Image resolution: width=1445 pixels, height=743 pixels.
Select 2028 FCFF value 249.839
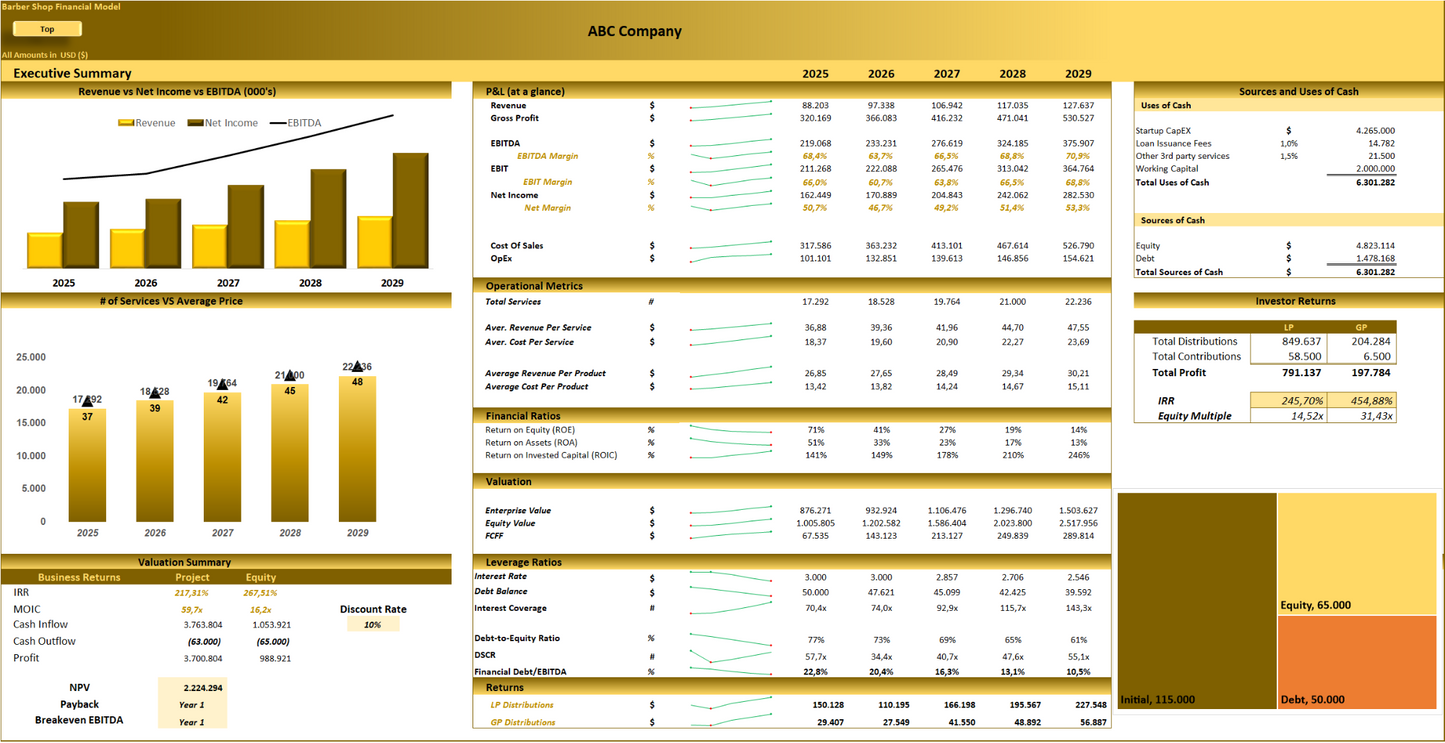click(x=1013, y=536)
